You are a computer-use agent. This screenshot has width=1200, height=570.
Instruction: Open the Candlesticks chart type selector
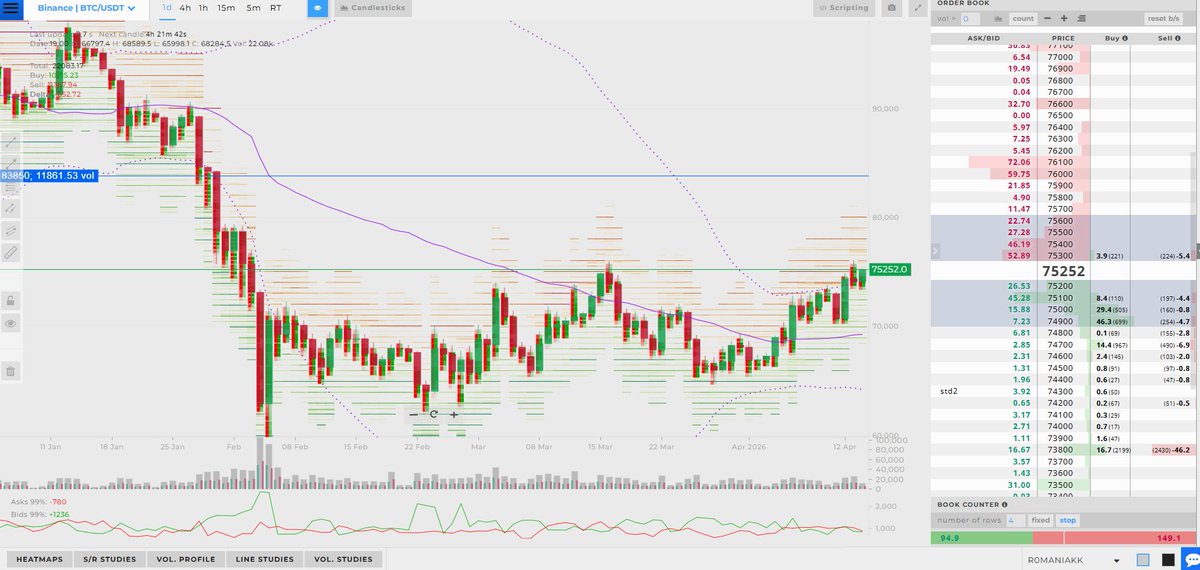click(371, 8)
